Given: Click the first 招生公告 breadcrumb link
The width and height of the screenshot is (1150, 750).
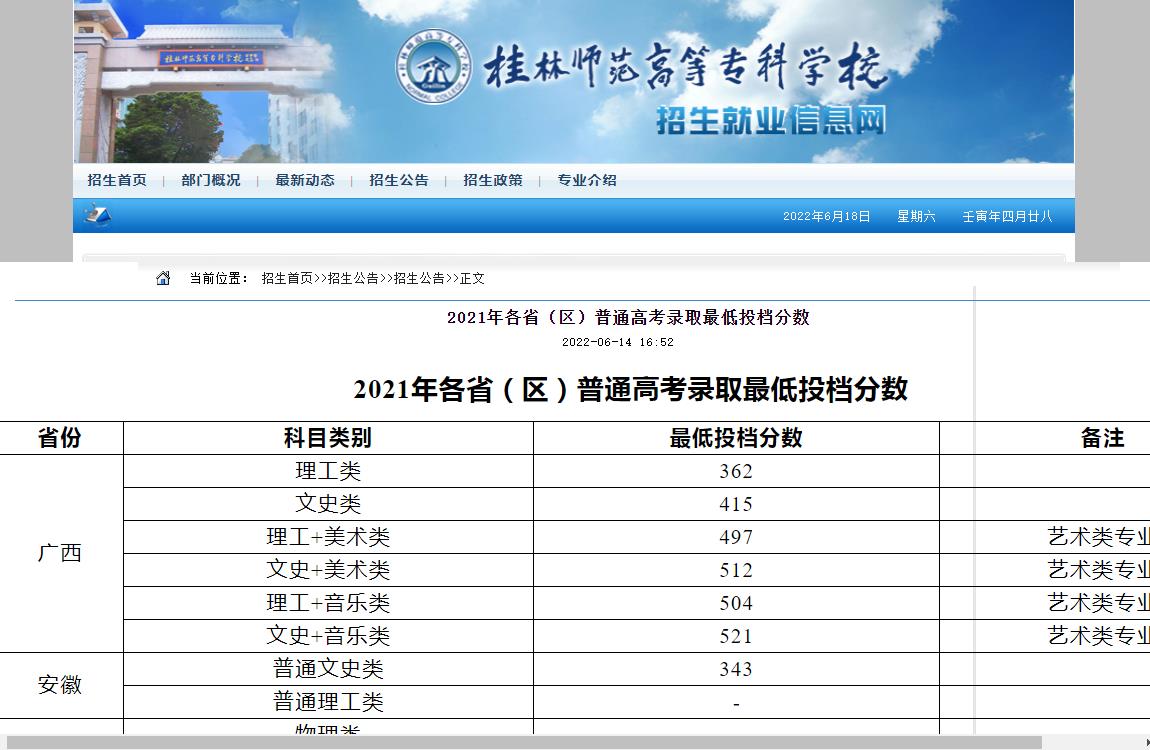Looking at the screenshot, I should [353, 279].
